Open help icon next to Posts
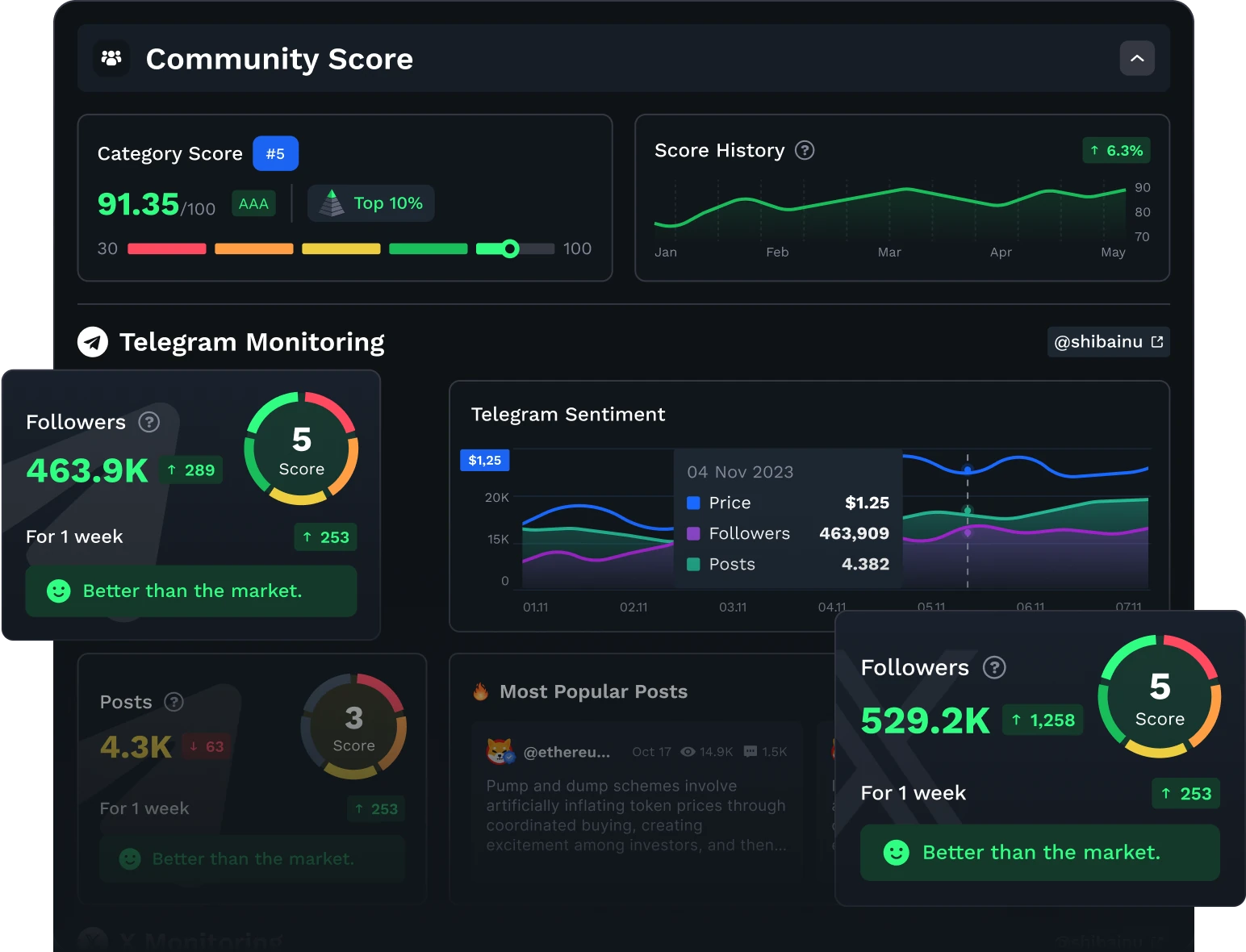Screen dimensions: 1246x952 pyautogui.click(x=174, y=702)
